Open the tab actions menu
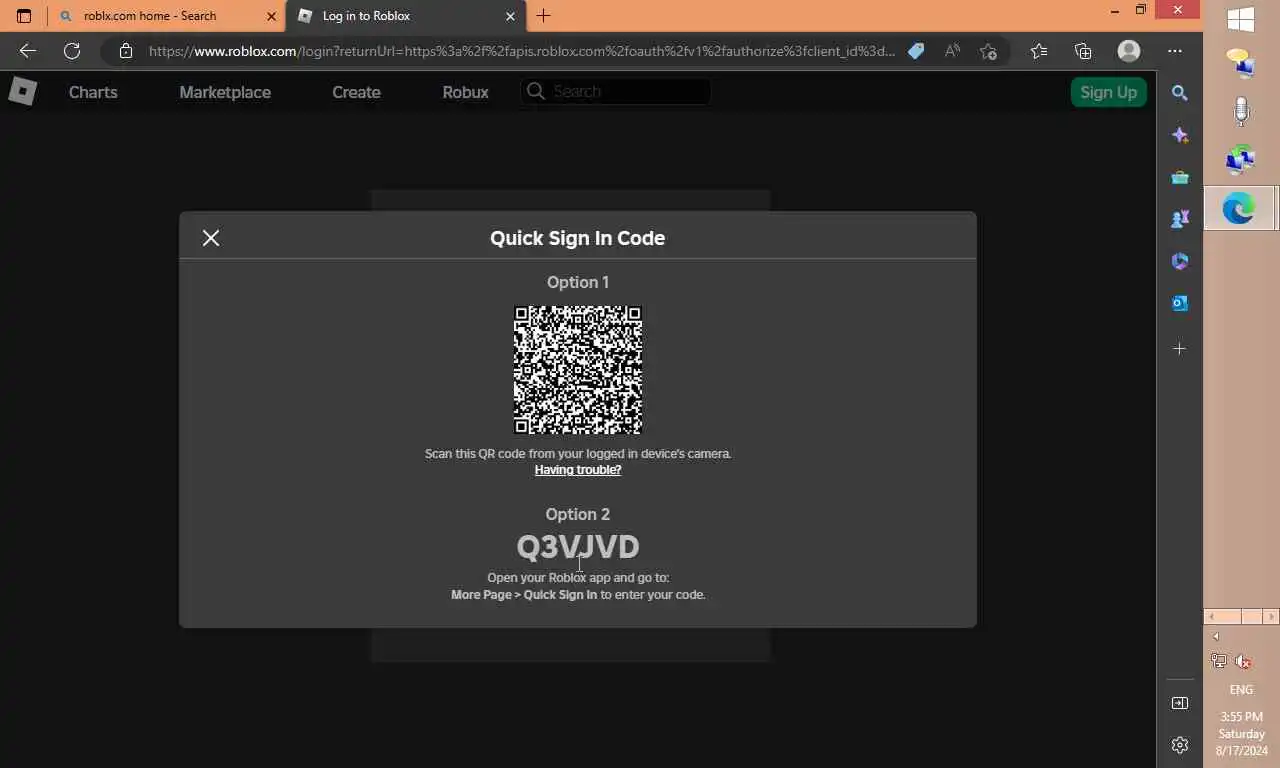Image resolution: width=1280 pixels, height=768 pixels. click(24, 16)
